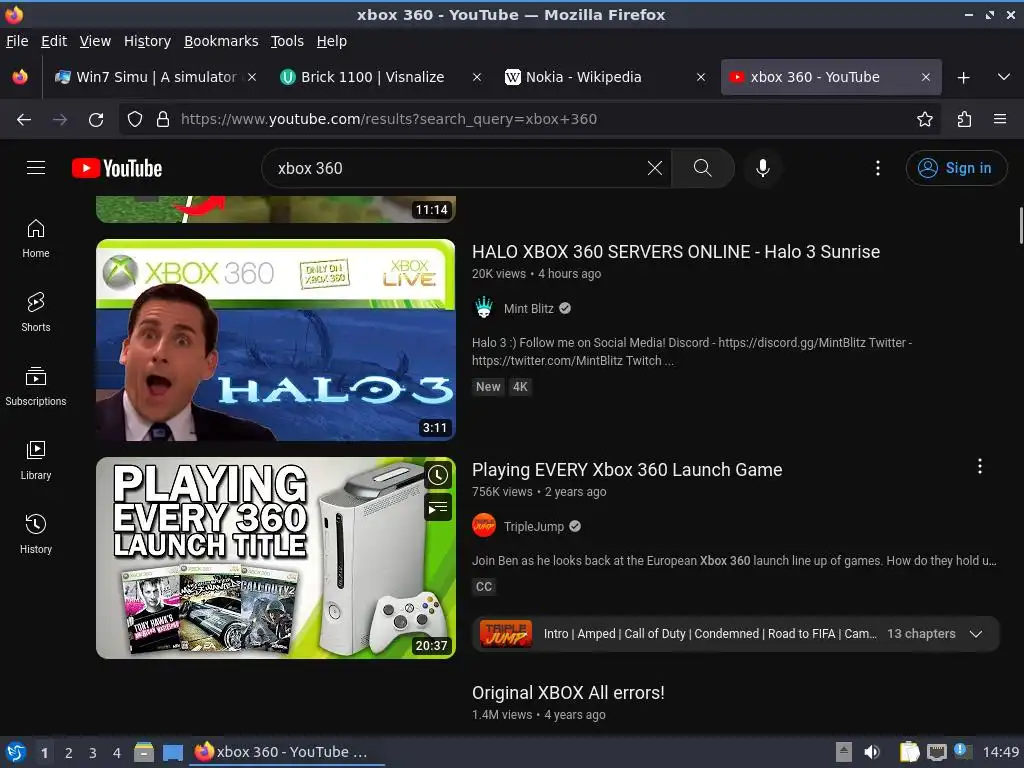This screenshot has width=1024, height=768.
Task: Open Library in YouTube sidebar
Action: pos(36,460)
